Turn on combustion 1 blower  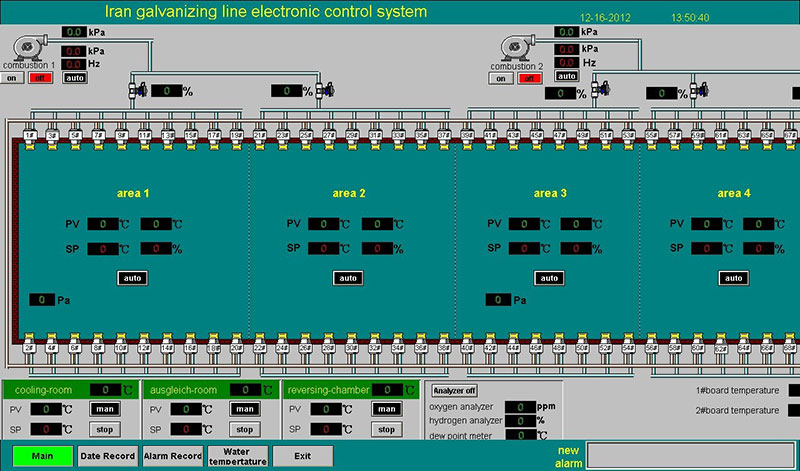pyautogui.click(x=12, y=77)
